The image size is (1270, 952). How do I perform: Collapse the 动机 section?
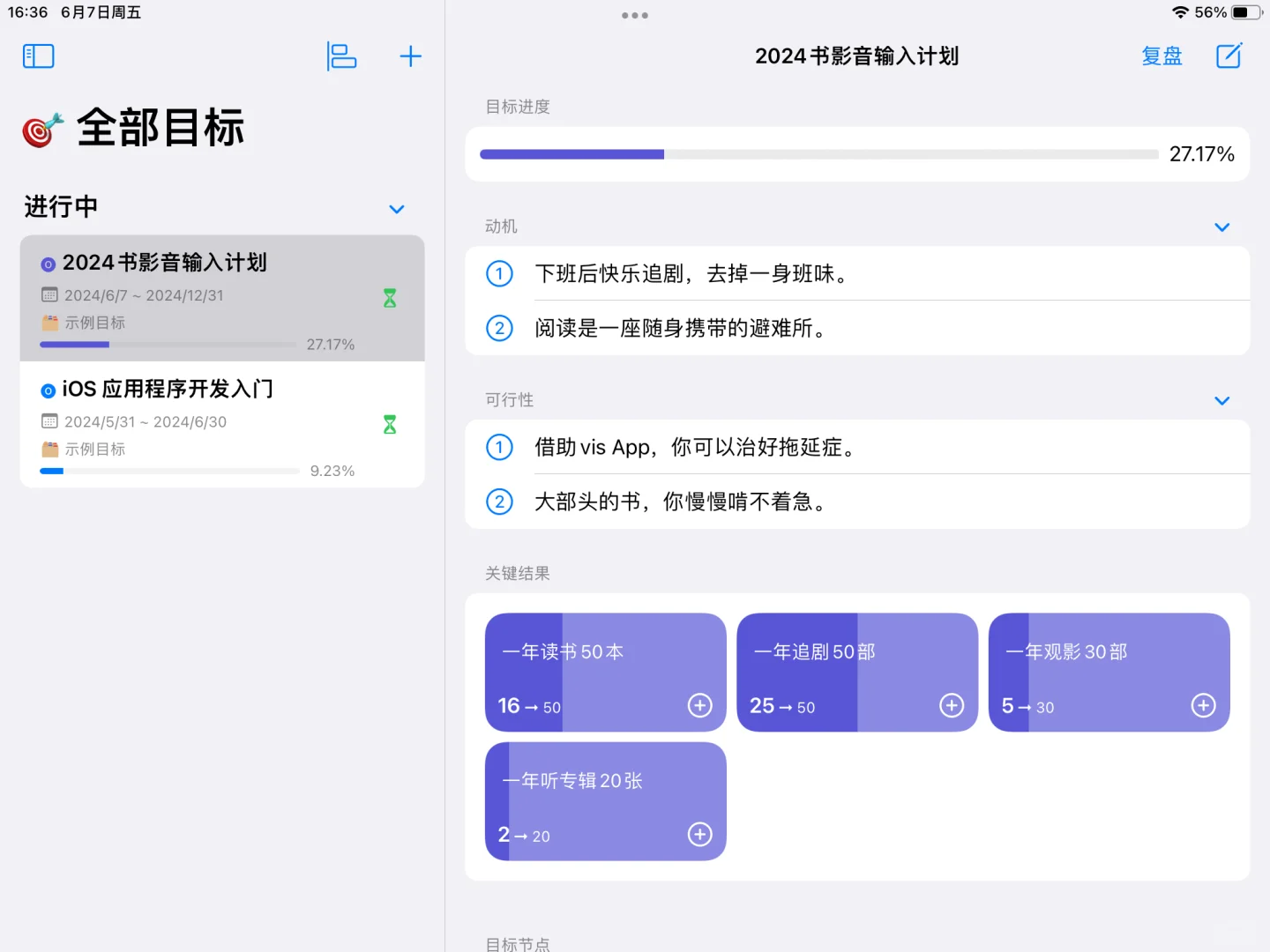[x=1222, y=227]
